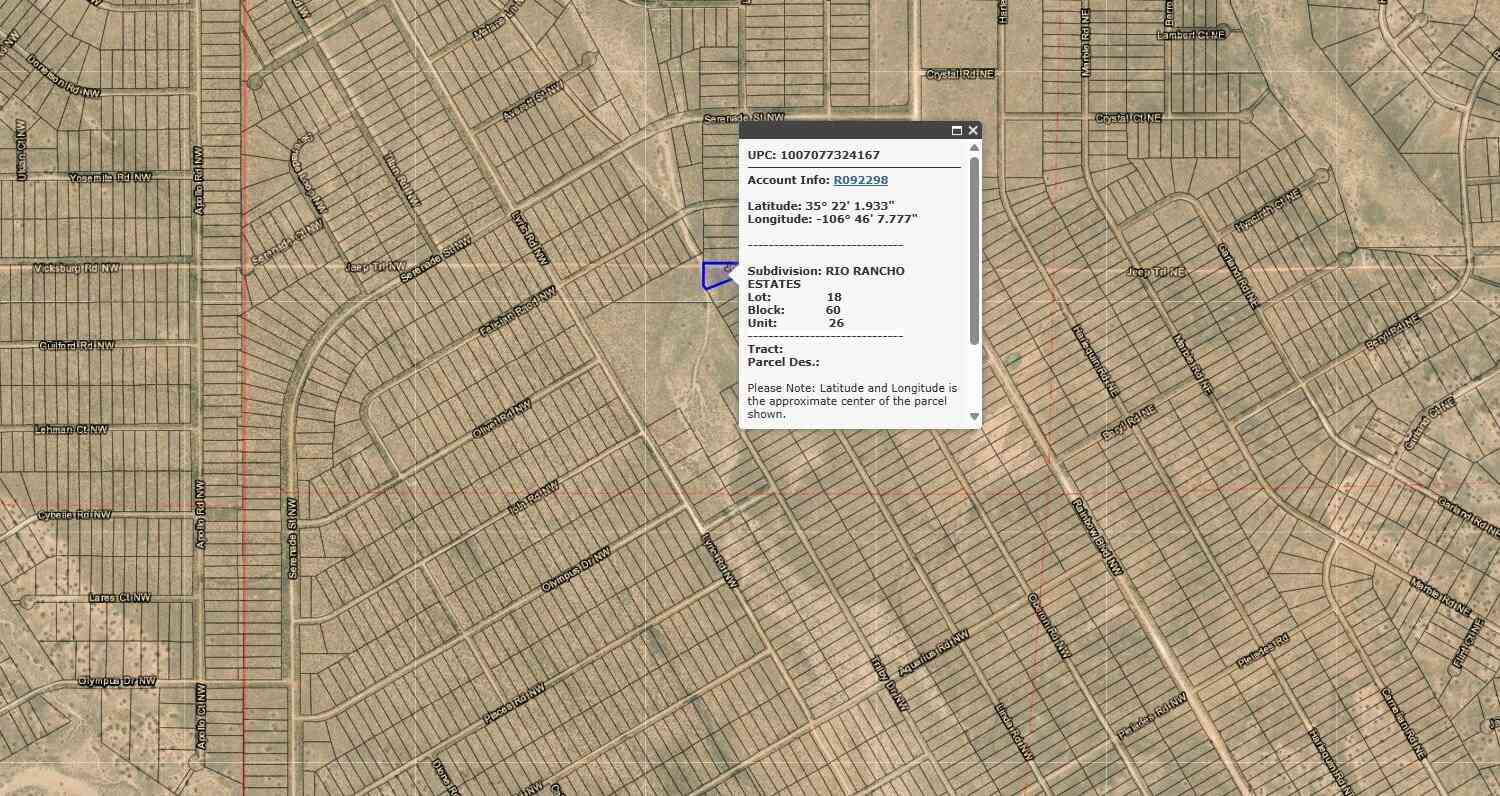Click the Yosemite Rd NW map label
Screen dimensions: 1500x796
[111, 177]
